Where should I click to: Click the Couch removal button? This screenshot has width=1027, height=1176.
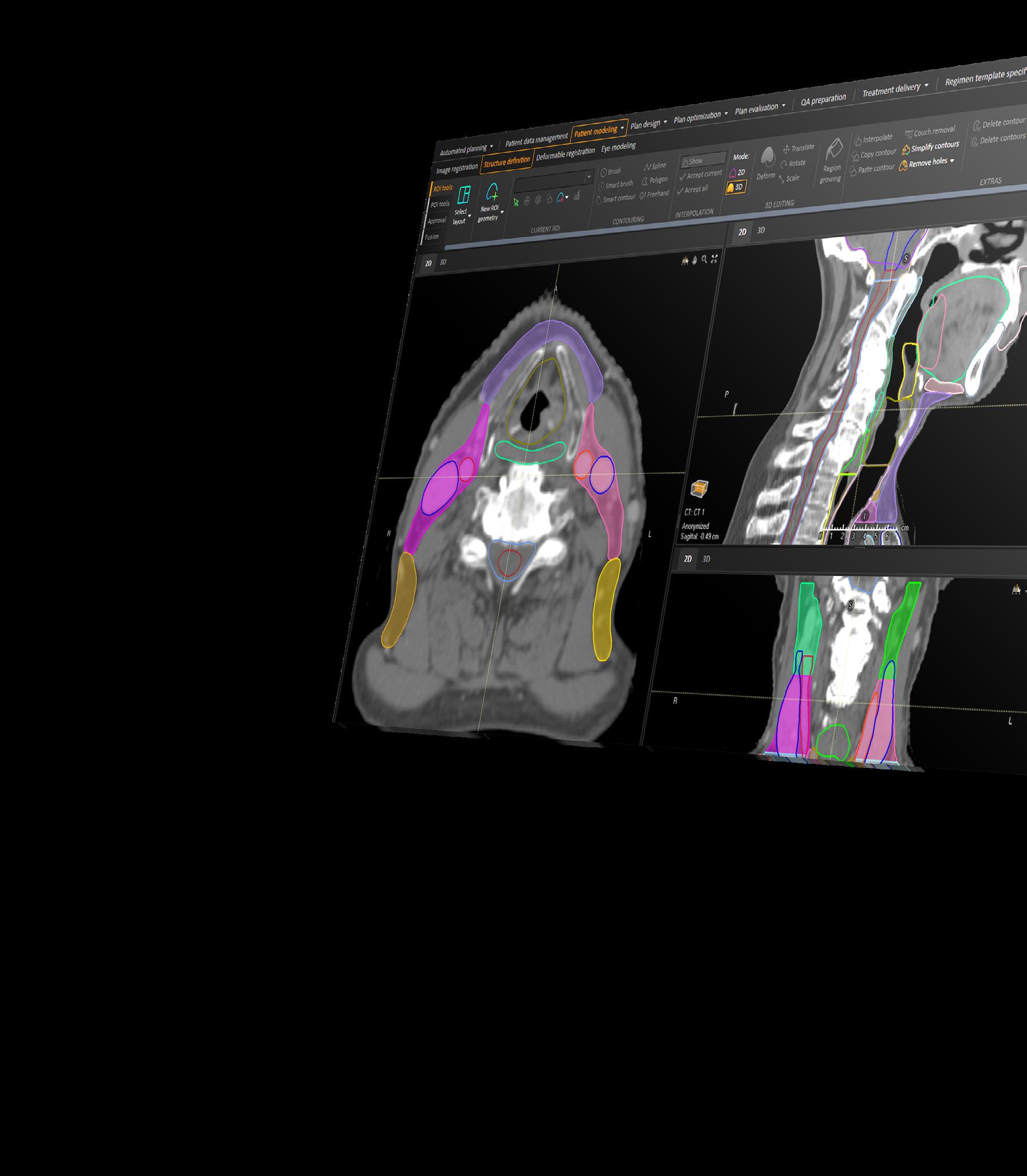tap(930, 132)
